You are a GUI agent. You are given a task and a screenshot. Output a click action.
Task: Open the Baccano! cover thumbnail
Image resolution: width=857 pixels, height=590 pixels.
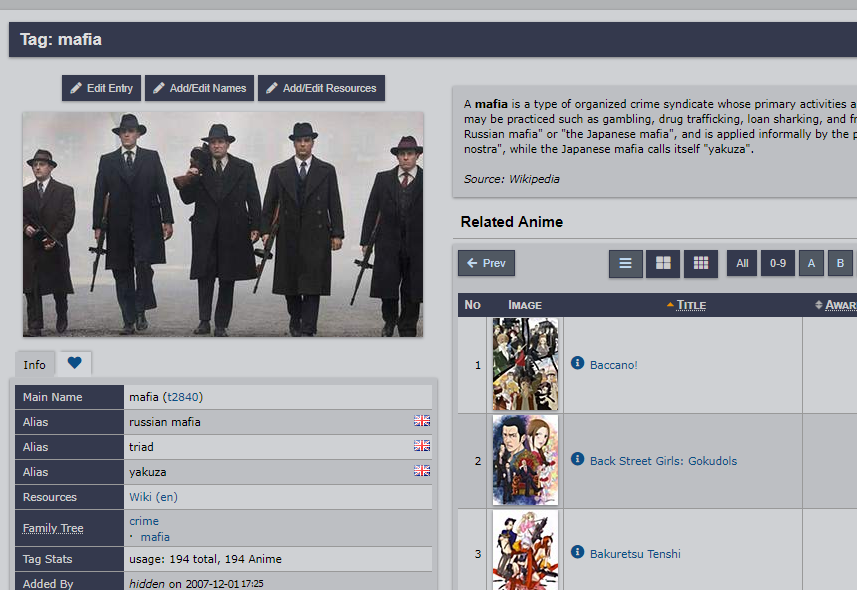click(x=525, y=364)
